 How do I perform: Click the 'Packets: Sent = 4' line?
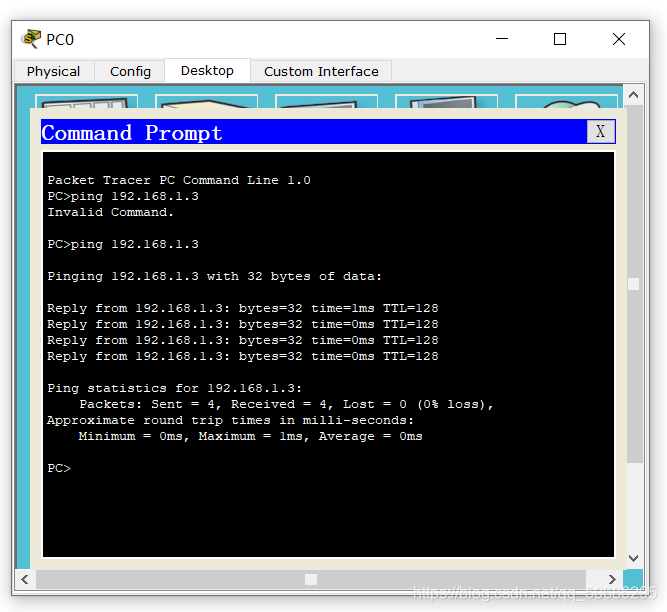(286, 404)
